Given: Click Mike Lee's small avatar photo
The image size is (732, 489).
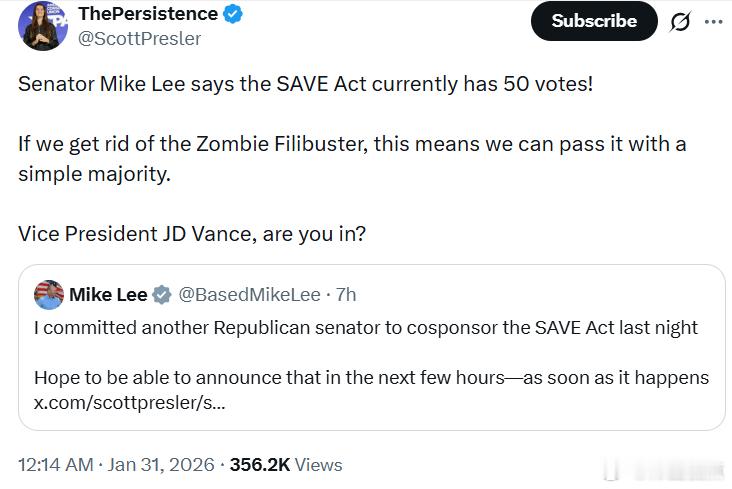Looking at the screenshot, I should pos(49,294).
